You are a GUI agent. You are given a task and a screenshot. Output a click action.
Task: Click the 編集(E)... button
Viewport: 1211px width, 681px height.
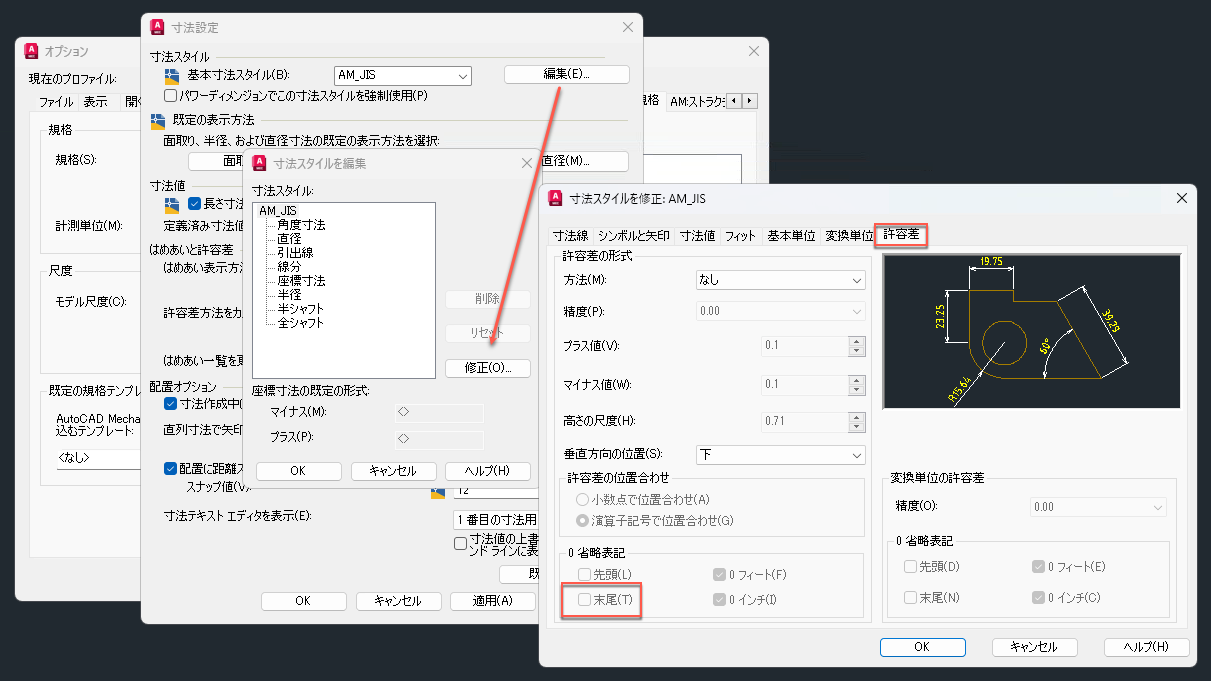(x=566, y=74)
